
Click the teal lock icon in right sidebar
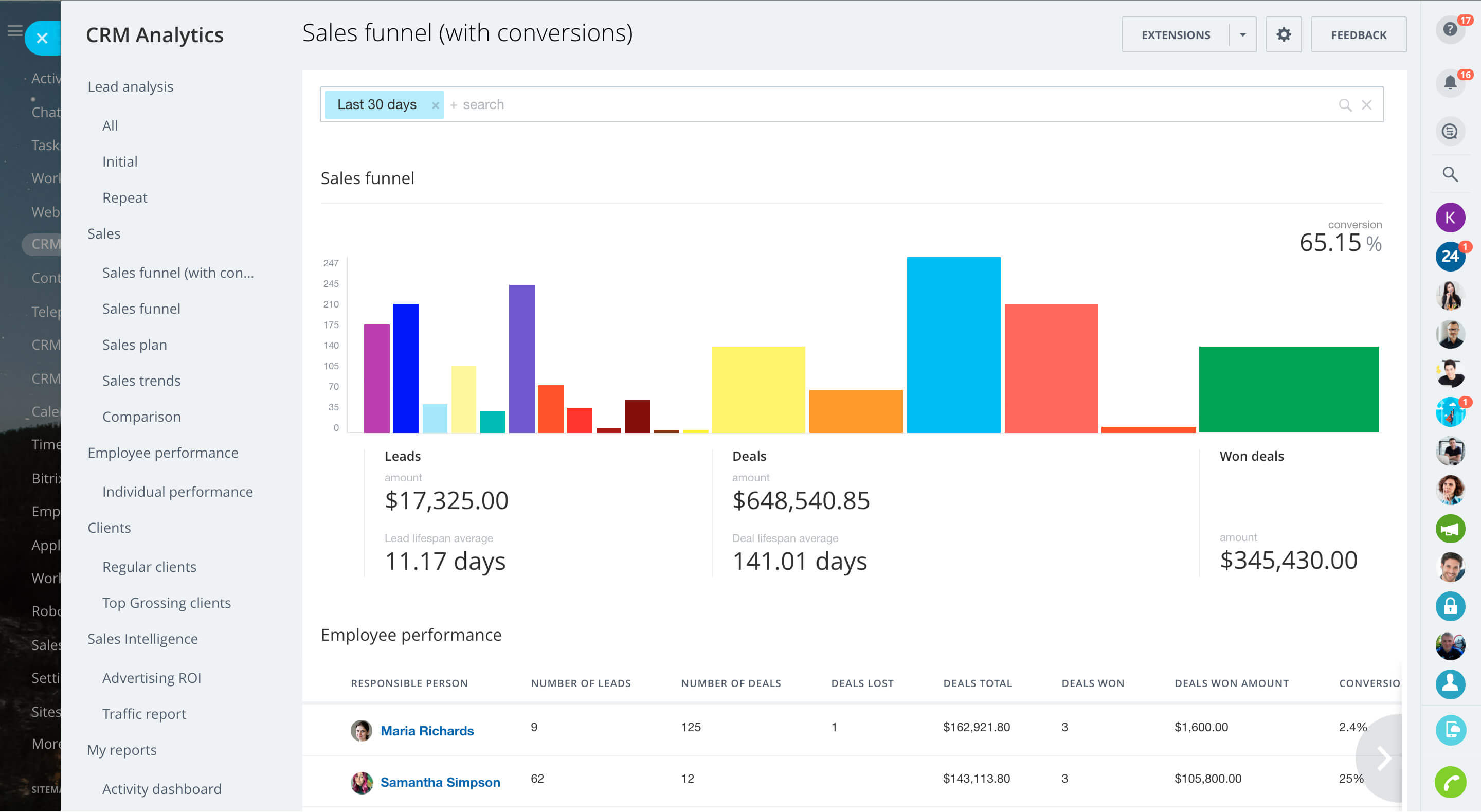[x=1451, y=606]
